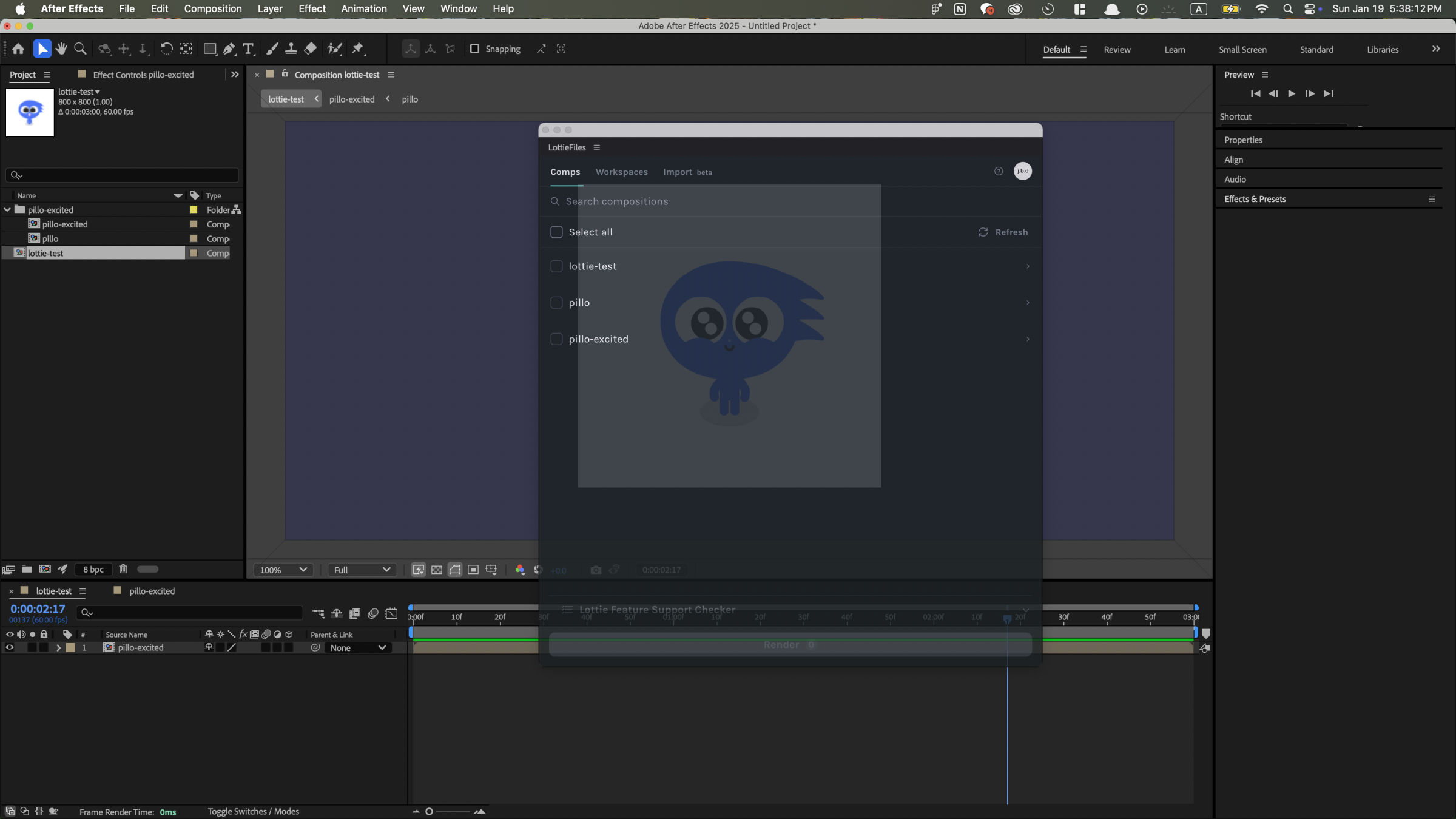Open the LottieFiles help question icon

tap(999, 171)
